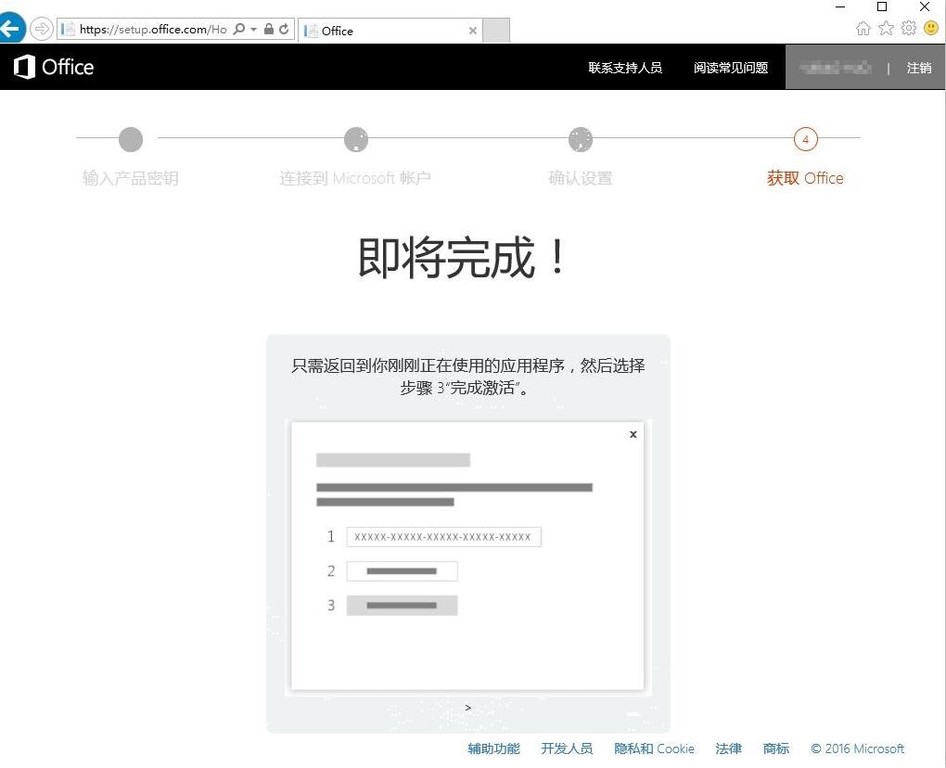This screenshot has width=946, height=768.
Task: Click the security lock icon in address bar
Action: tap(269, 29)
